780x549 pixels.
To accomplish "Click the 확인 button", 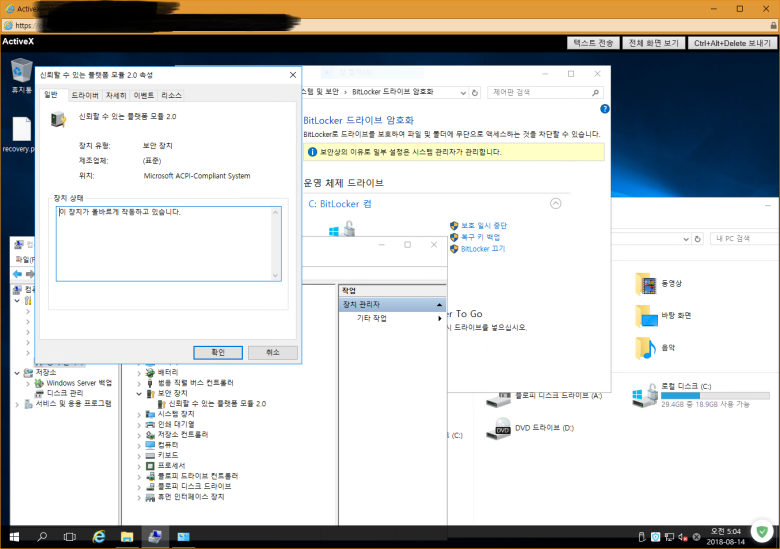I will pos(218,353).
